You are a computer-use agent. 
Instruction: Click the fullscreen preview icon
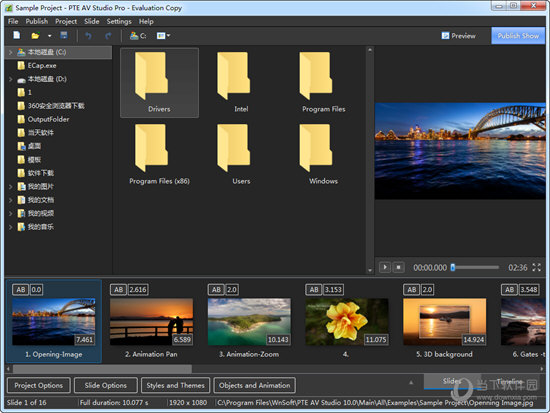tap(537, 267)
